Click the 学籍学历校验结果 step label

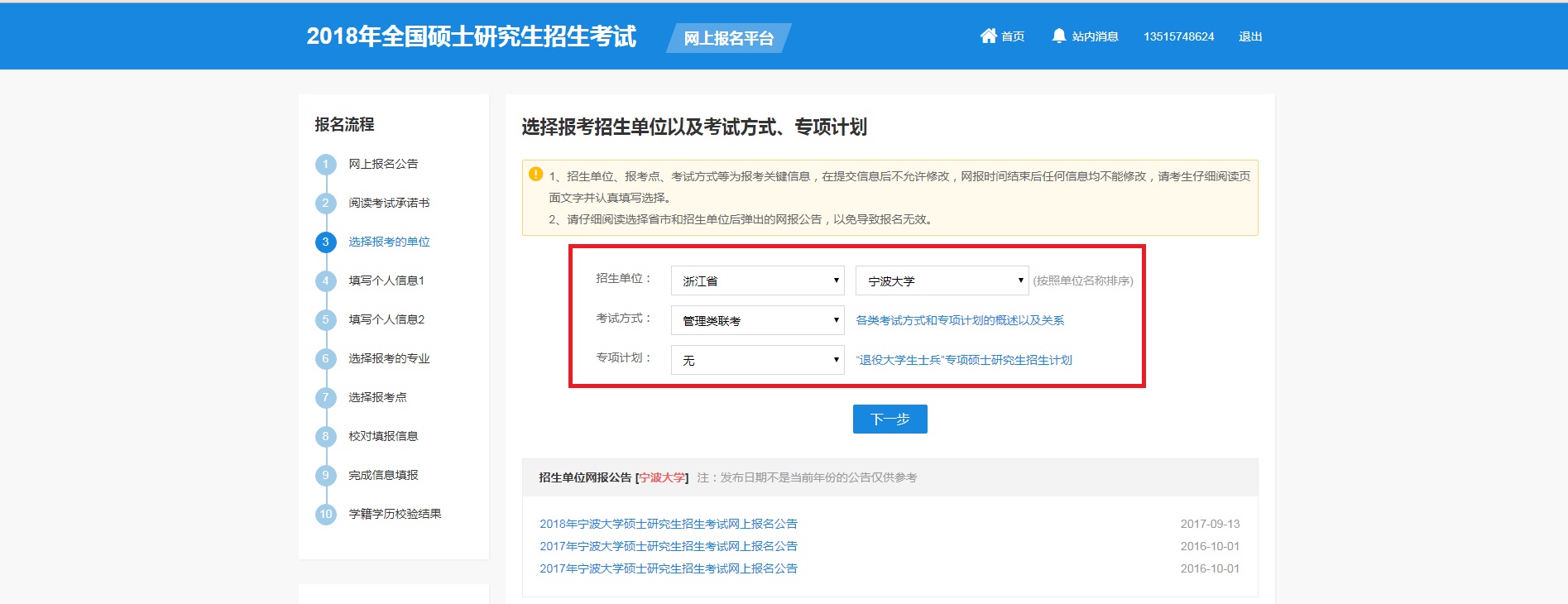coord(395,514)
